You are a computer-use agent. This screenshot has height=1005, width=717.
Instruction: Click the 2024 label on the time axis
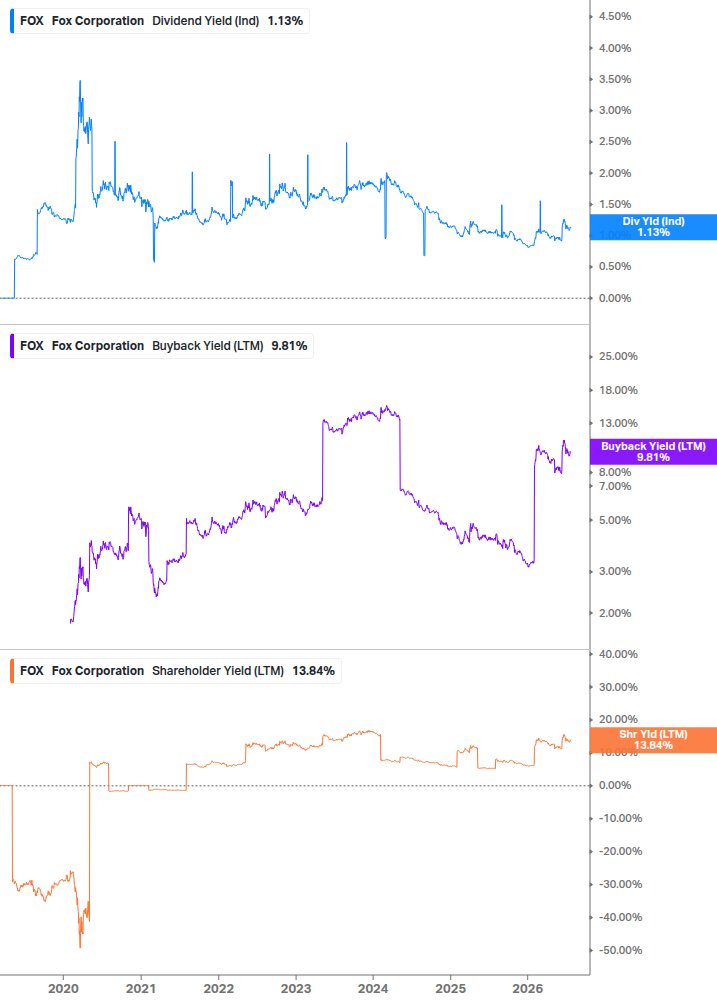373,988
